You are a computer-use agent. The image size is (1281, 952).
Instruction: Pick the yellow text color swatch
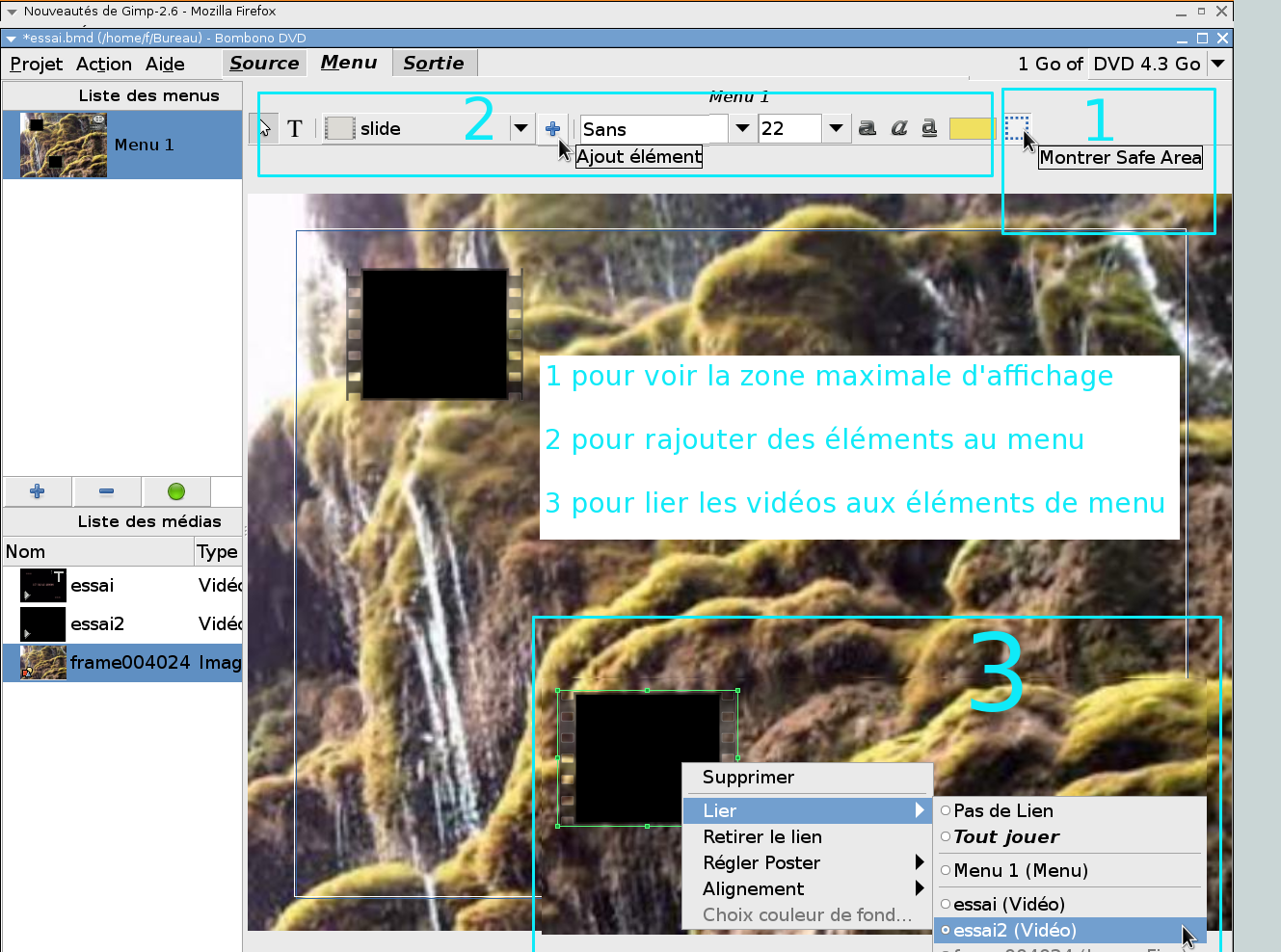pos(972,128)
